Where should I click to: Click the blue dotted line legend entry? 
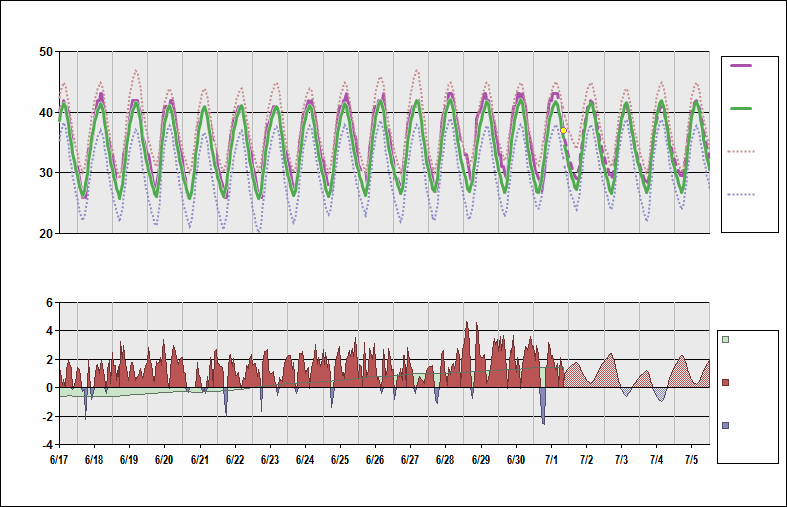click(x=741, y=194)
